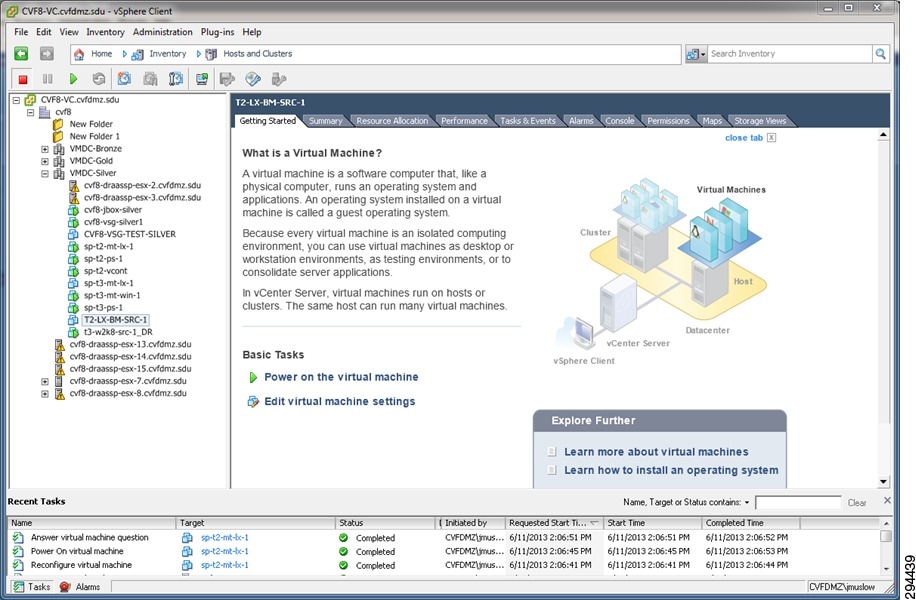
Task: Open the Snapshot Manager toolbar icon
Action: click(x=176, y=79)
